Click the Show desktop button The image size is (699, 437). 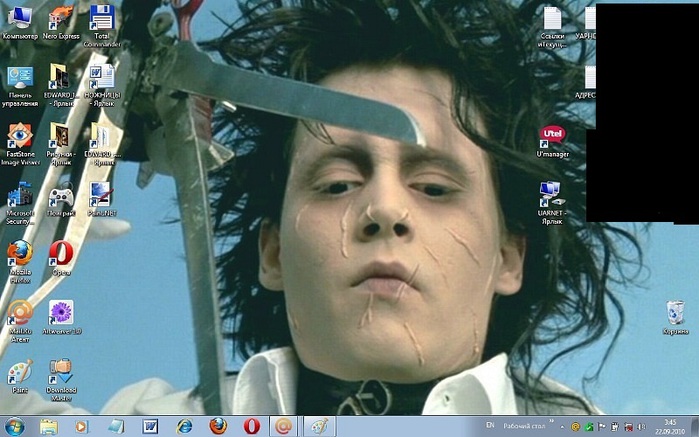coord(695,427)
